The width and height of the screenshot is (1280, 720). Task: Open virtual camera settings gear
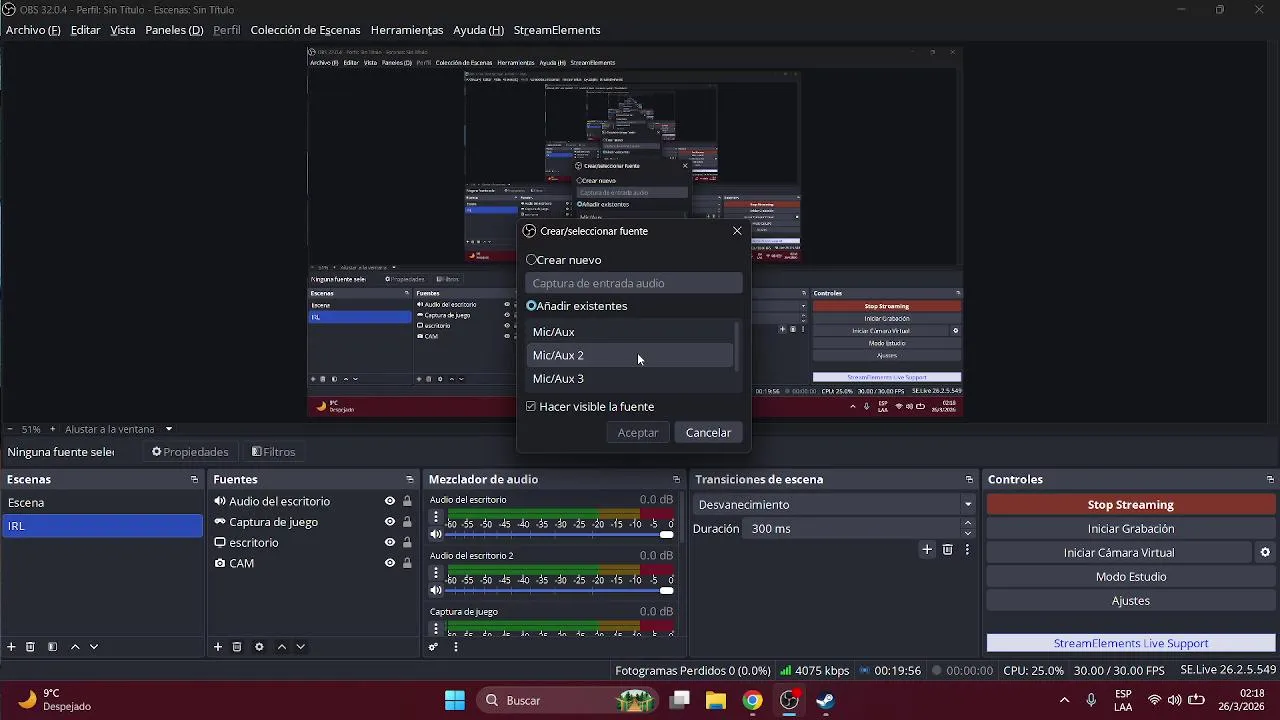(x=1265, y=552)
